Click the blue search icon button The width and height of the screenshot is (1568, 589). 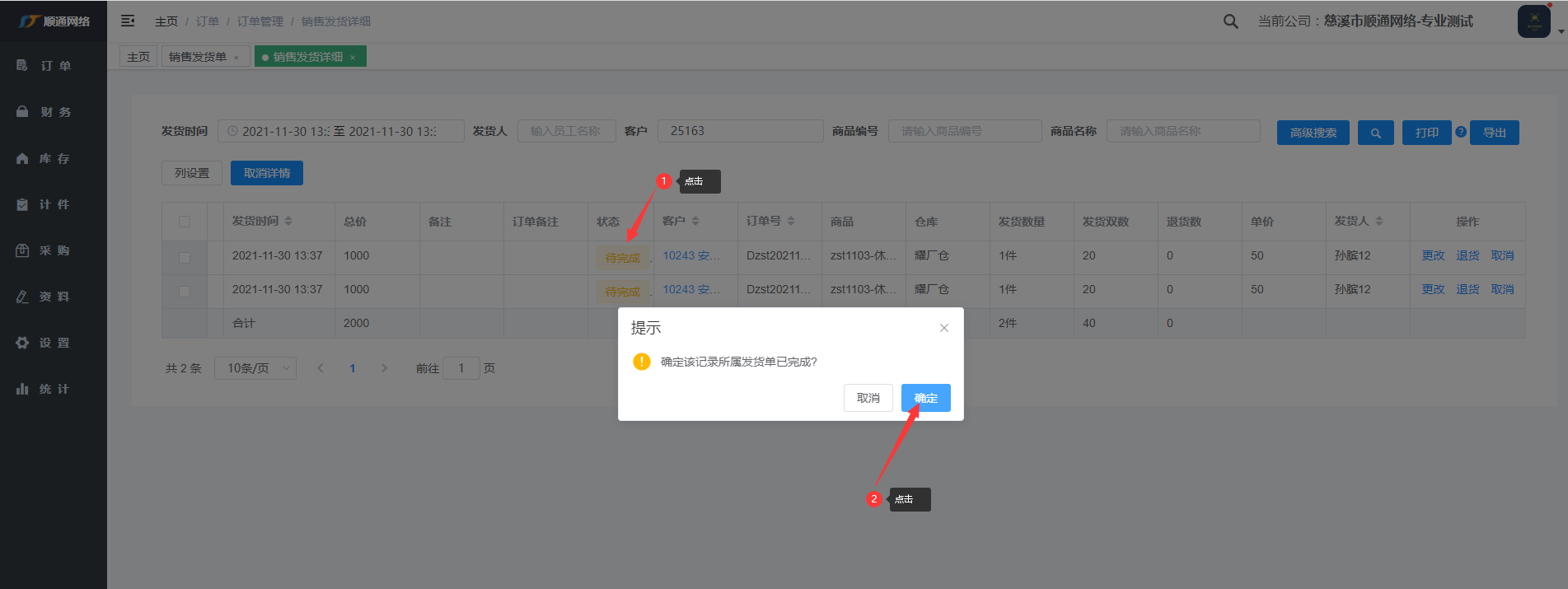pos(1375,133)
